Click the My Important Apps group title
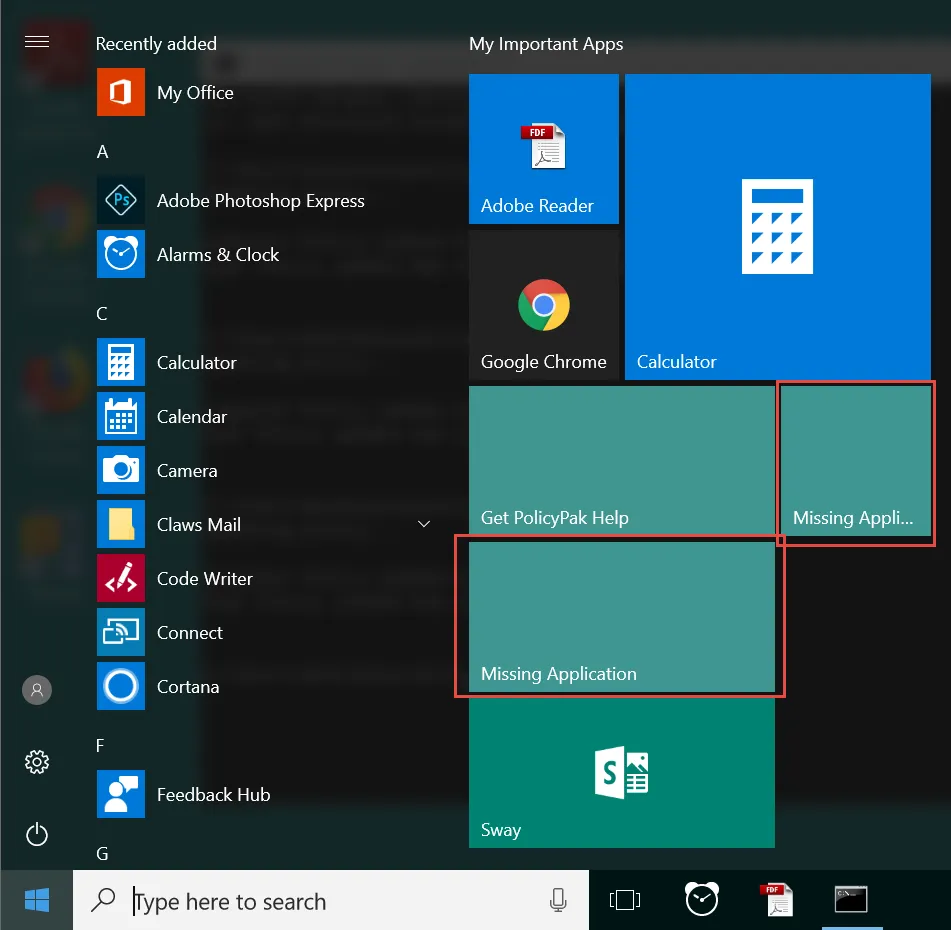Screen dimensions: 951x930 coord(546,44)
